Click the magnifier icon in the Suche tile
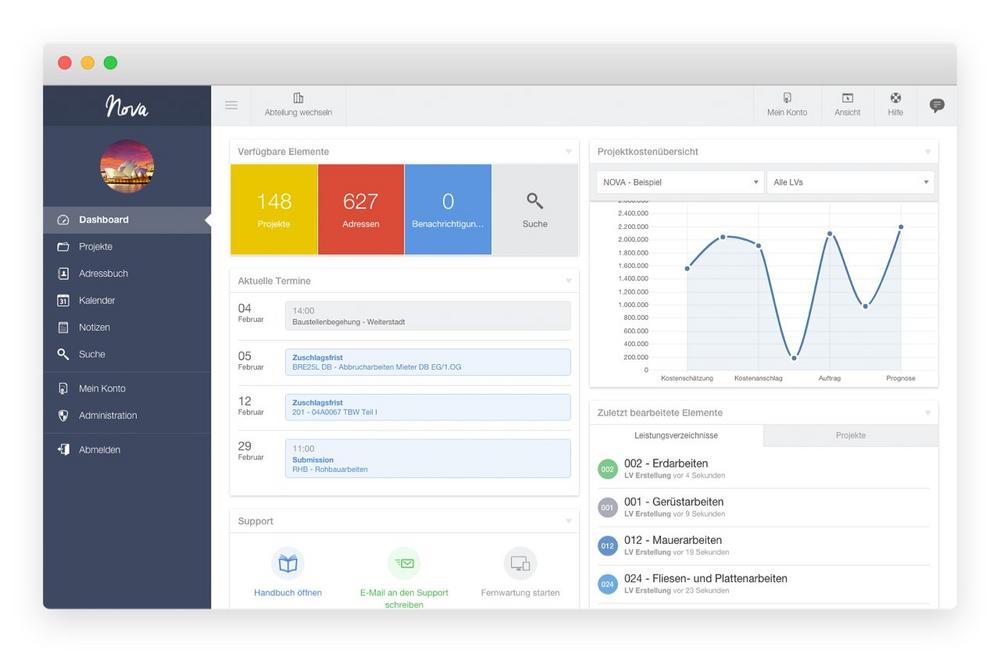The width and height of the screenshot is (1000, 651). (534, 201)
